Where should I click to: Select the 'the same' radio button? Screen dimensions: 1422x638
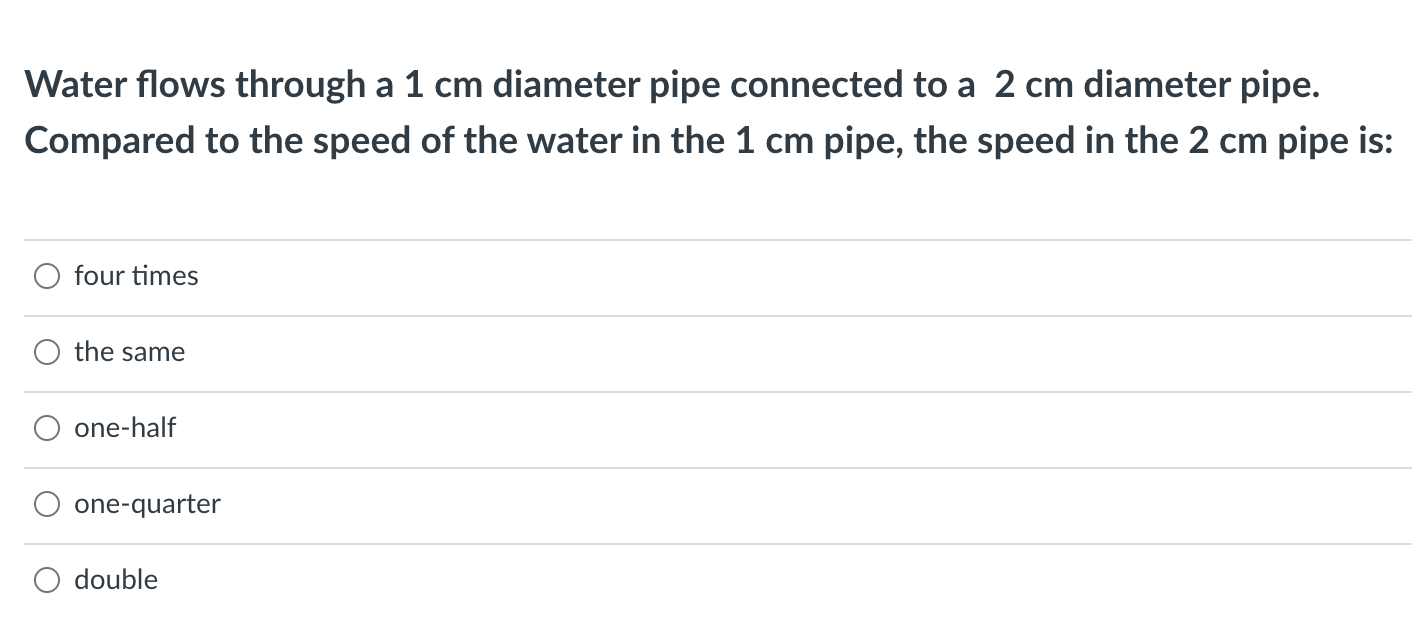tap(46, 351)
